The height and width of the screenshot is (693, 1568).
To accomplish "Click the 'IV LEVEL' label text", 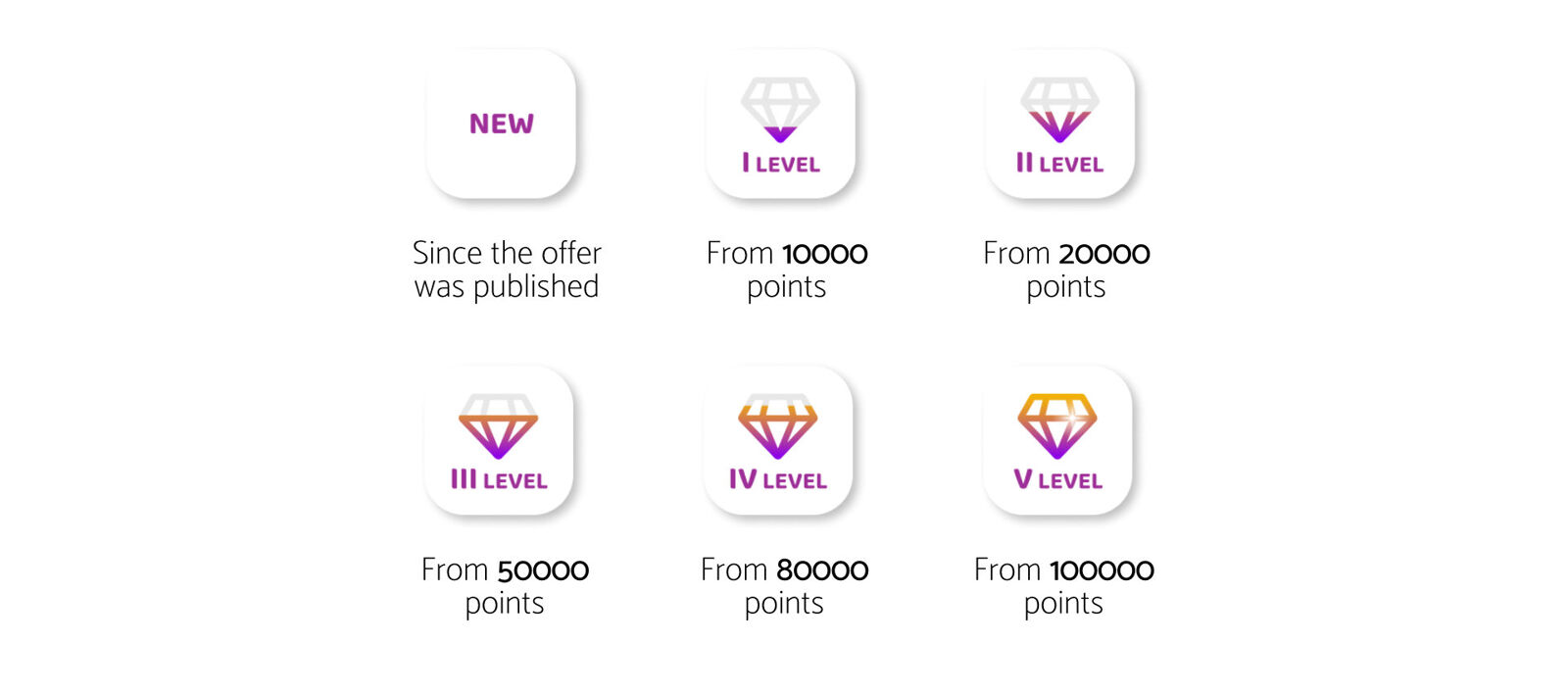I will 778,480.
